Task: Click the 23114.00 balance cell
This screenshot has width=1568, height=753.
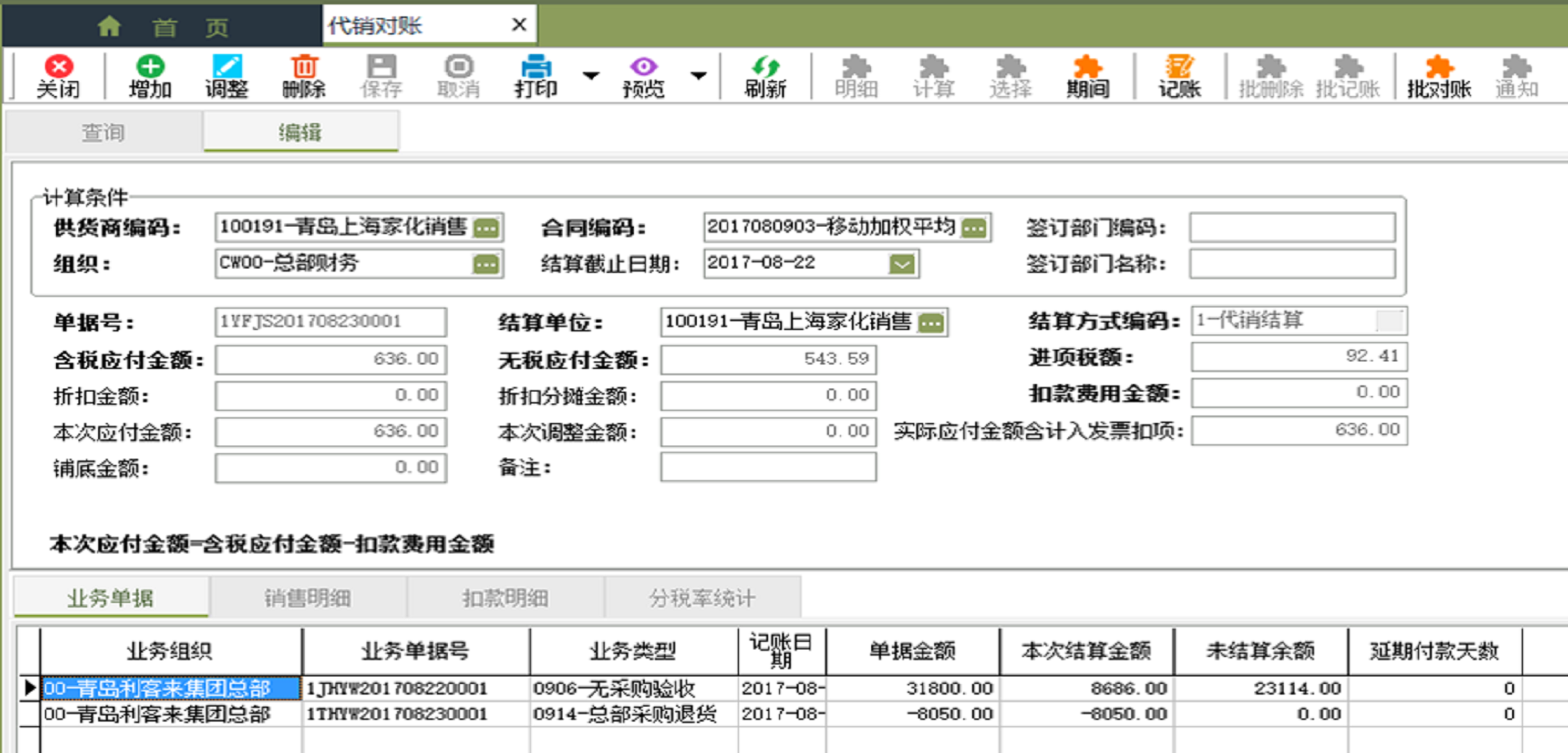Action: point(1261,688)
